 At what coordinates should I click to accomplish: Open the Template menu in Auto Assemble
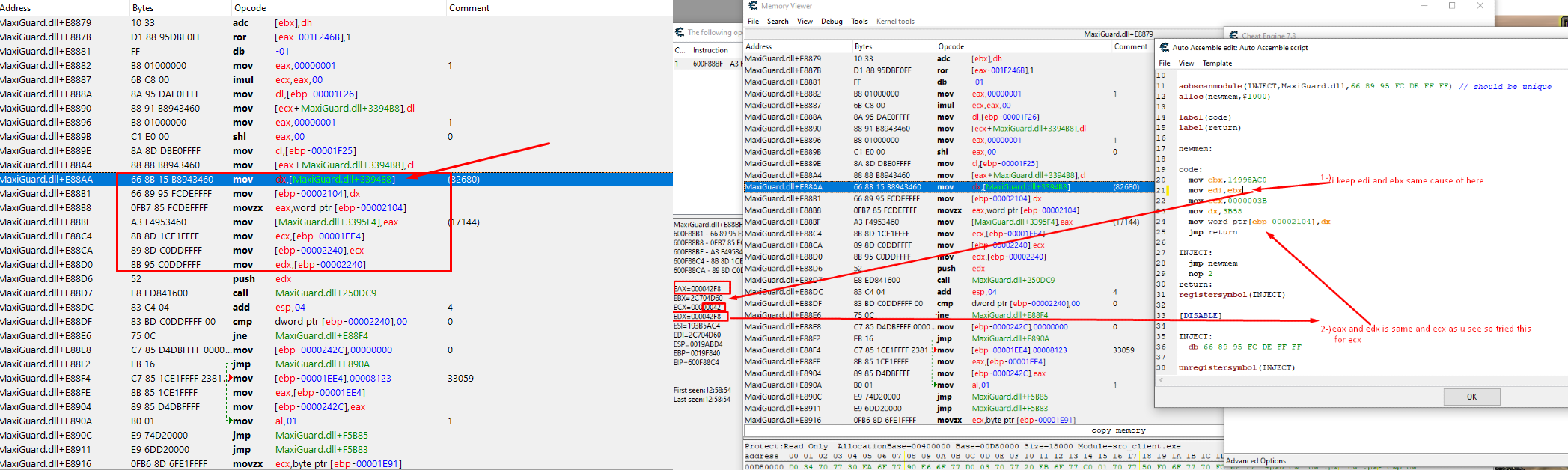click(x=1217, y=64)
